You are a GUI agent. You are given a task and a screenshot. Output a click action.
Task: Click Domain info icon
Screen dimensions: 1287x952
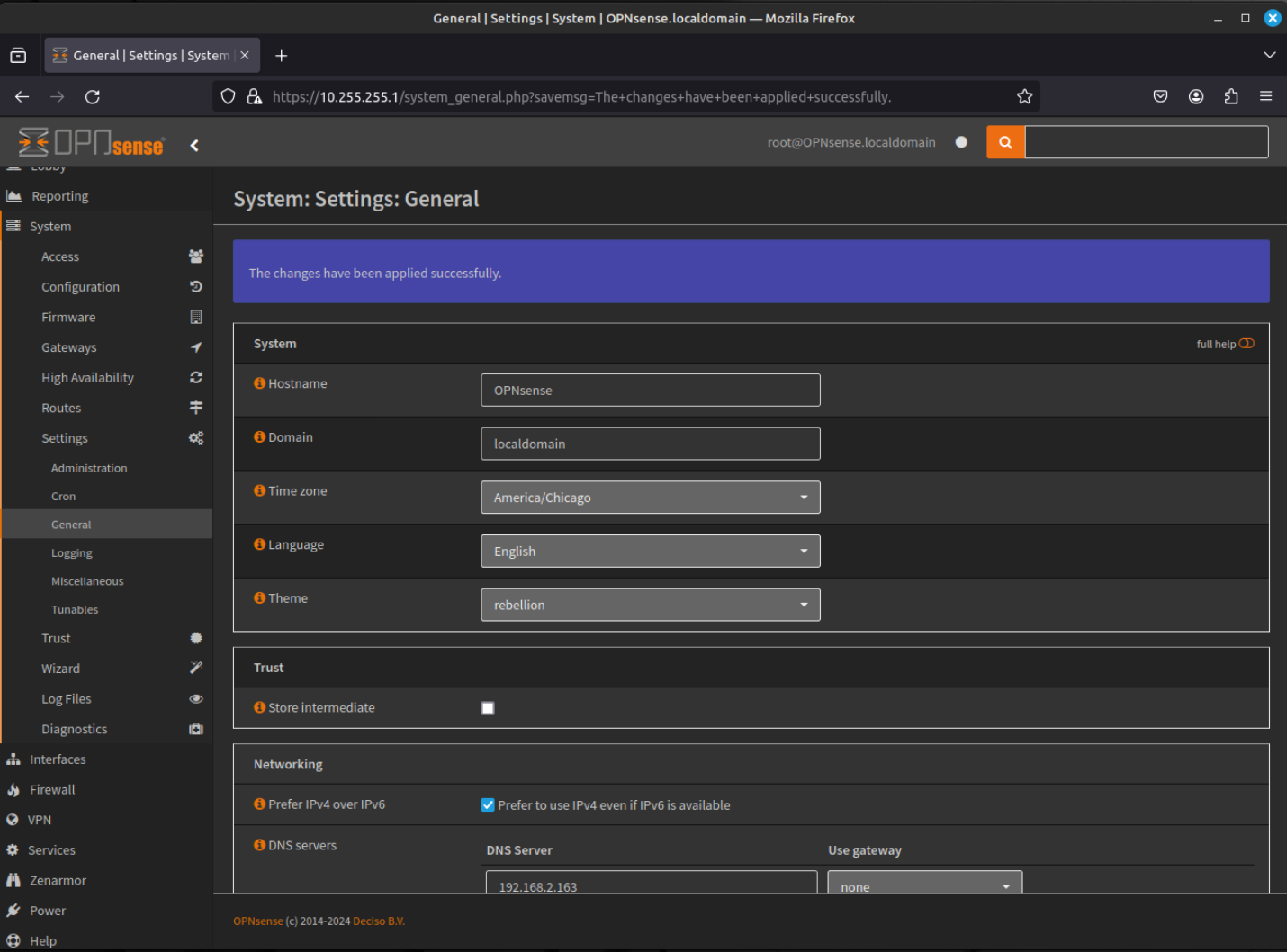point(260,437)
